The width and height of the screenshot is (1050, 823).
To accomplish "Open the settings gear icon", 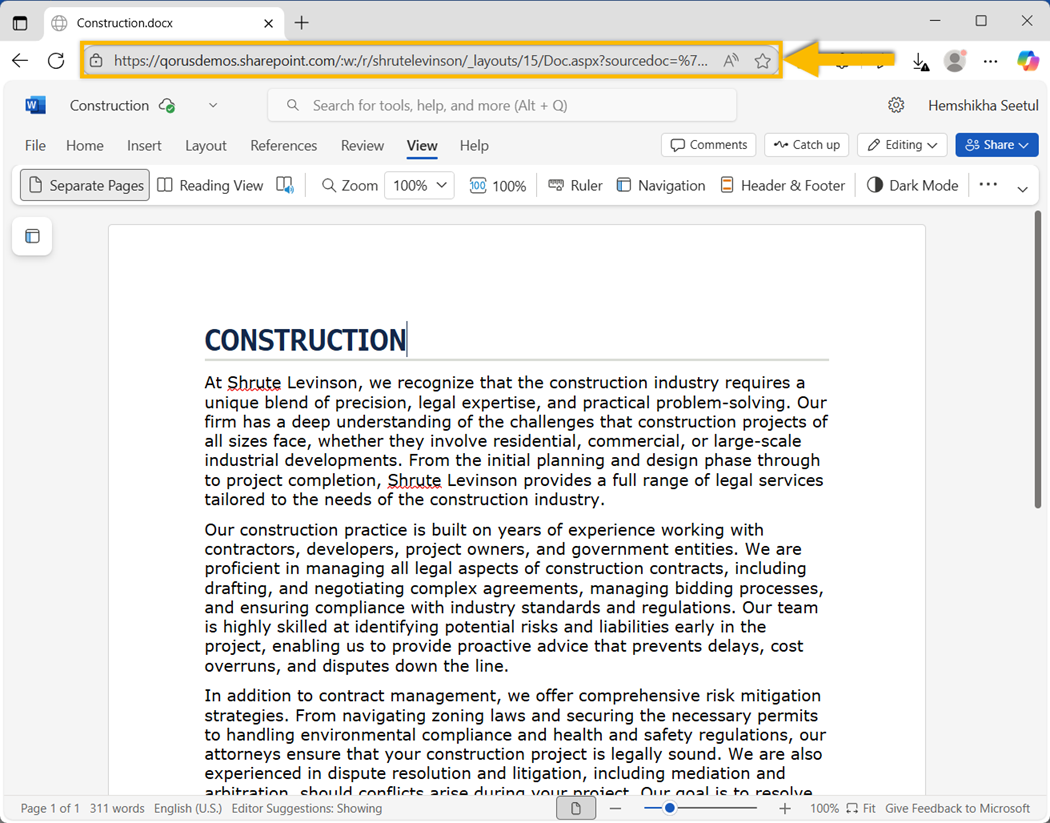I will (x=896, y=105).
